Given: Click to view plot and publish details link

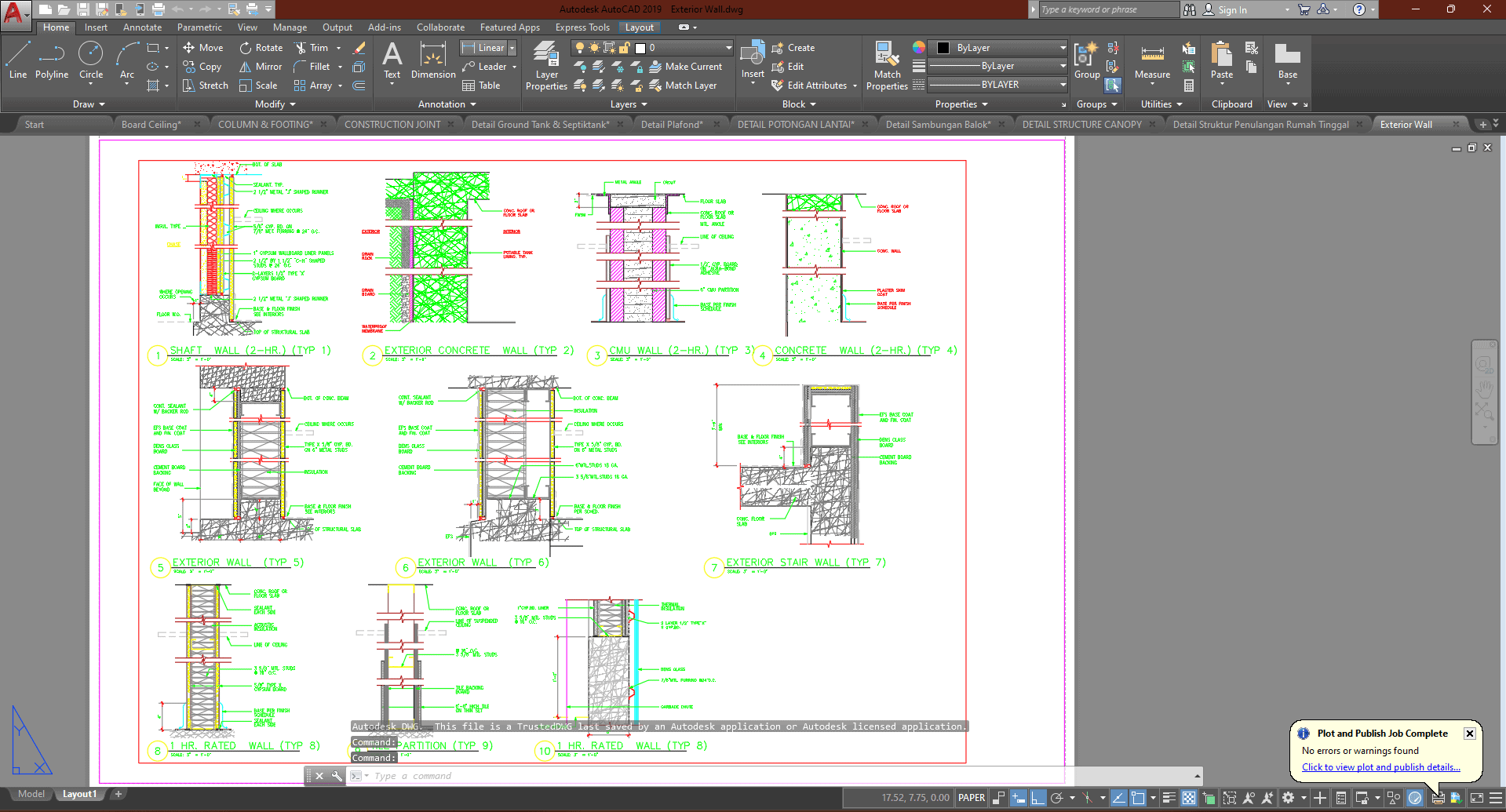Looking at the screenshot, I should pyautogui.click(x=1380, y=767).
